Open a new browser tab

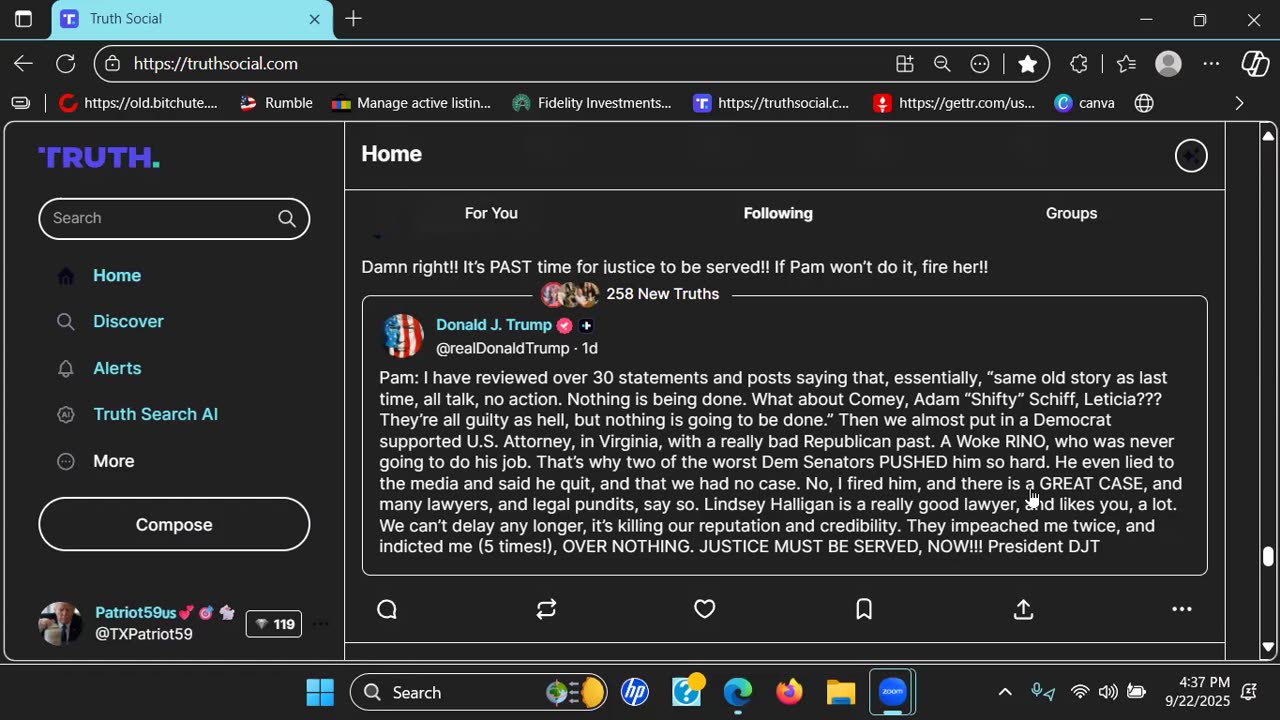tap(353, 19)
